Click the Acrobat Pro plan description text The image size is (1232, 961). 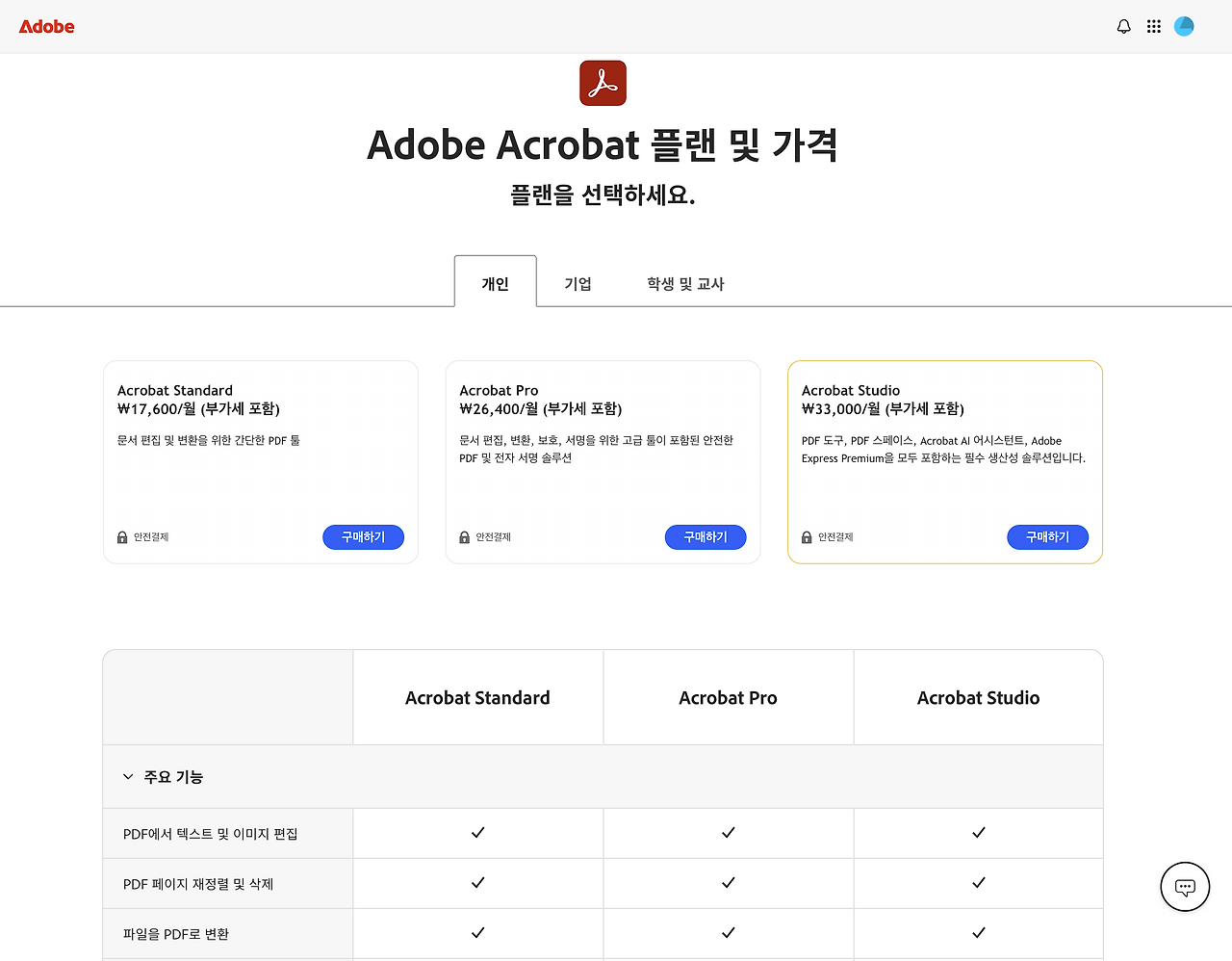(596, 449)
